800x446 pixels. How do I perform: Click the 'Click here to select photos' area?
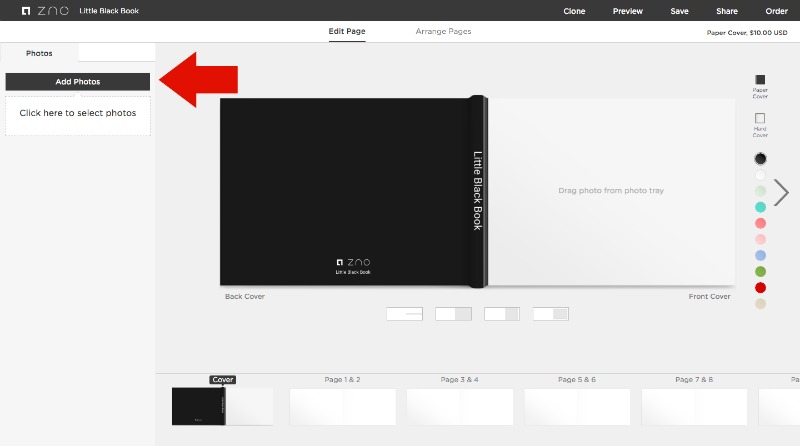pyautogui.click(x=78, y=115)
